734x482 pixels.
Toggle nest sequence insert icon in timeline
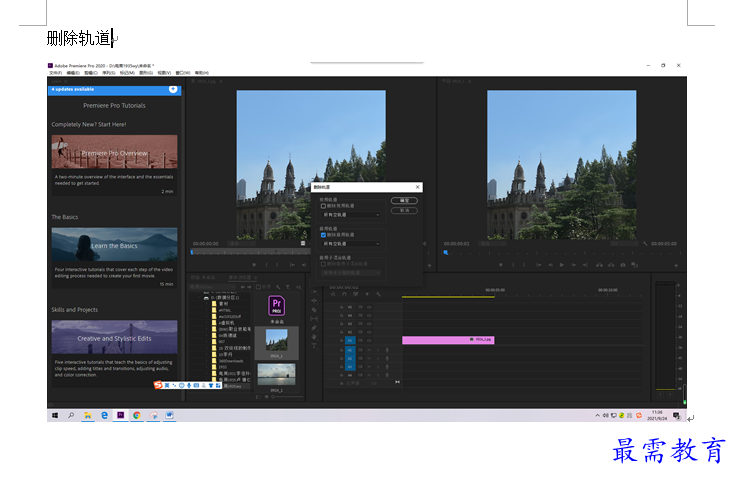[333, 294]
